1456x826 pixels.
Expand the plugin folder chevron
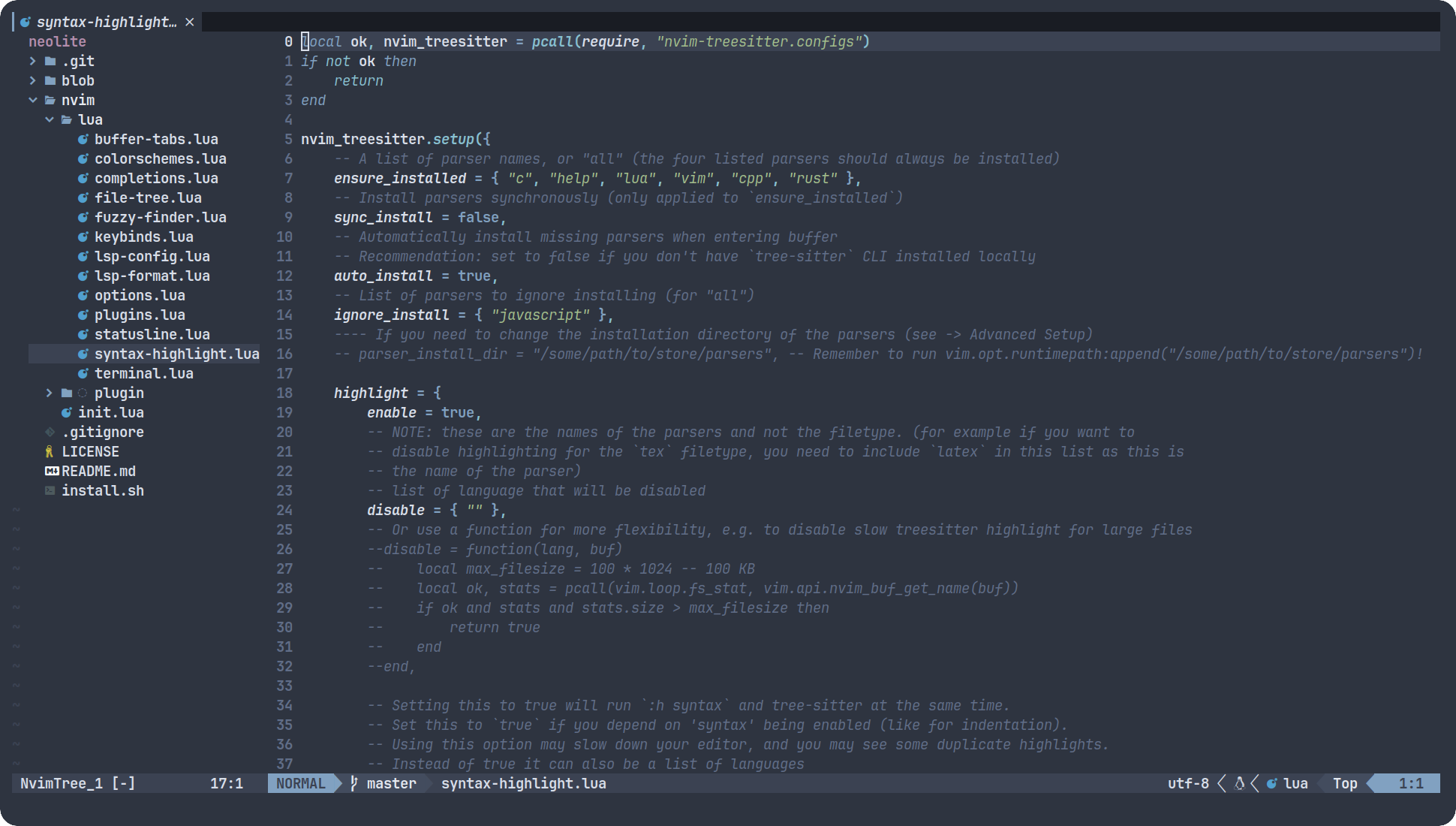coord(49,393)
